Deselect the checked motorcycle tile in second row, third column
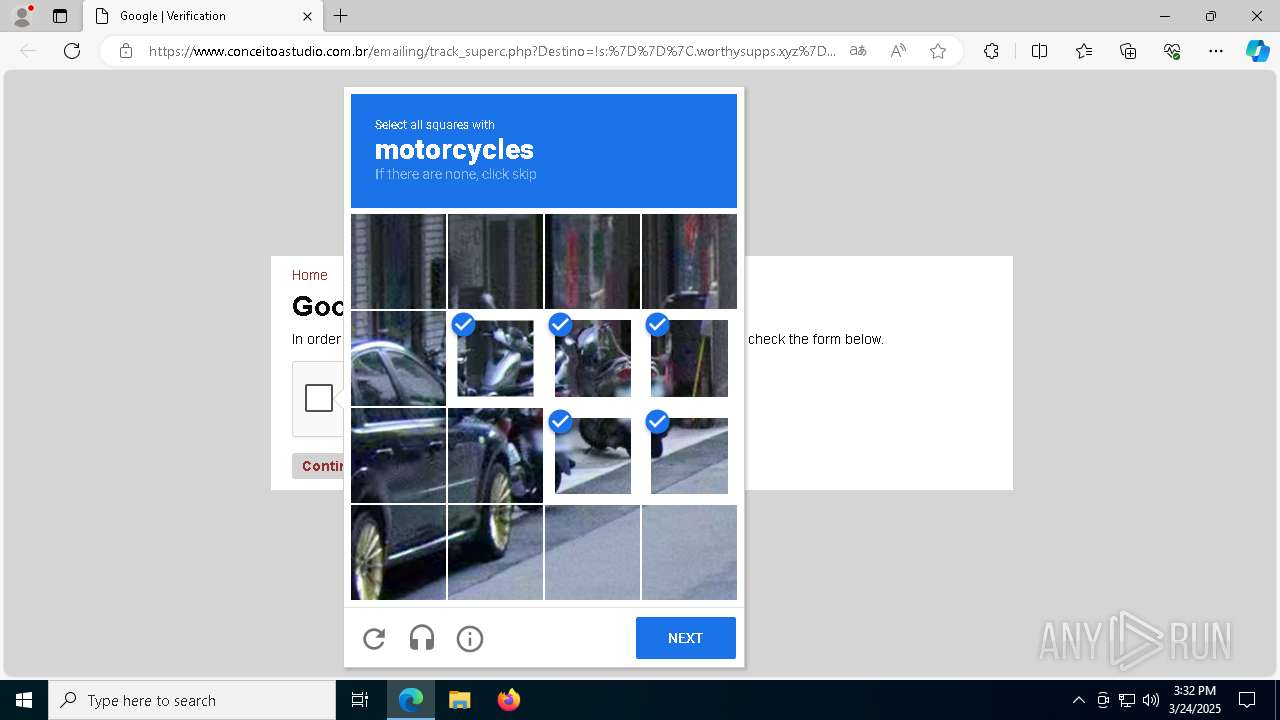This screenshot has height=720, width=1280. pos(592,358)
